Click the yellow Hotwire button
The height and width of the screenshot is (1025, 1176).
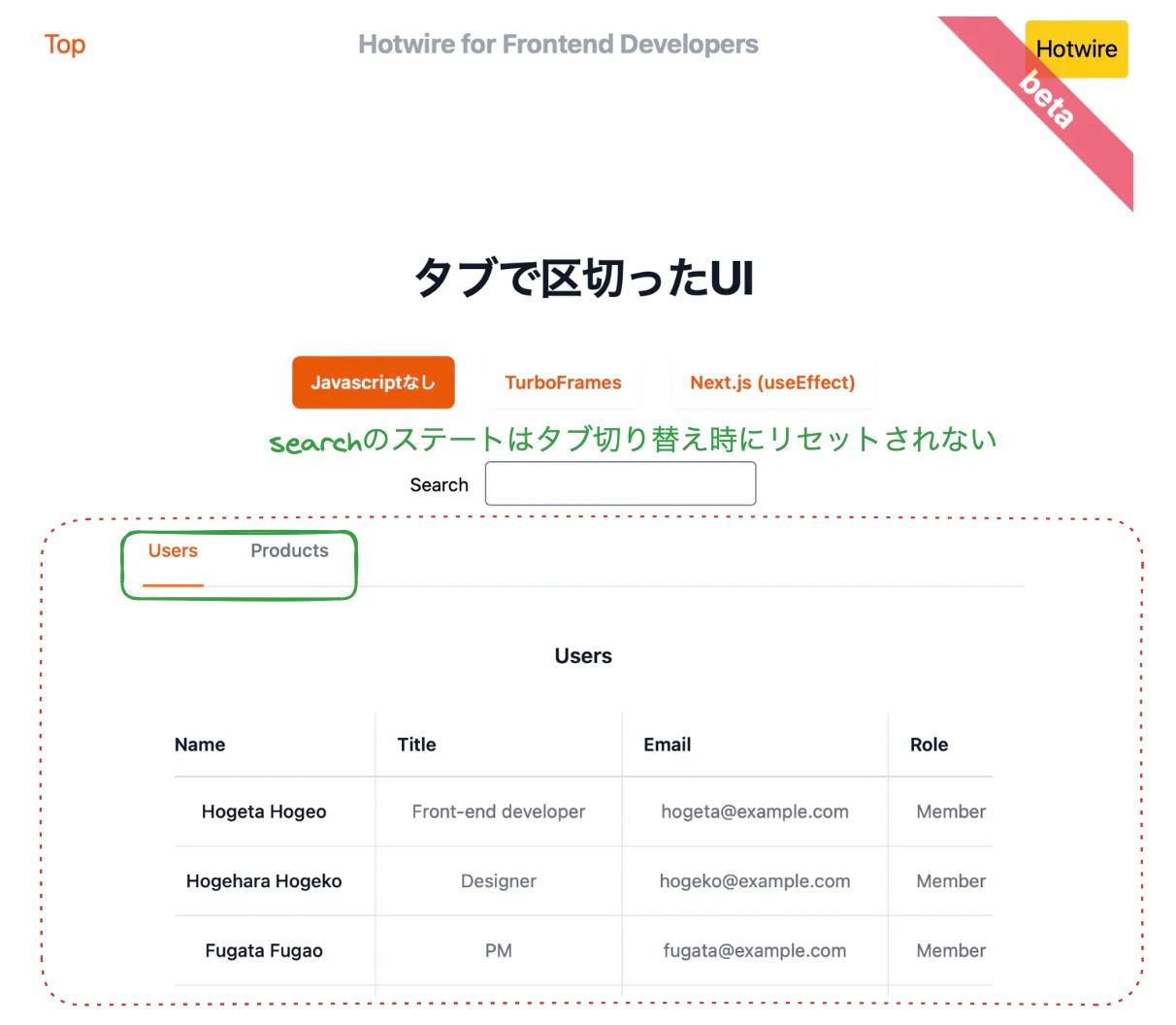[1076, 49]
